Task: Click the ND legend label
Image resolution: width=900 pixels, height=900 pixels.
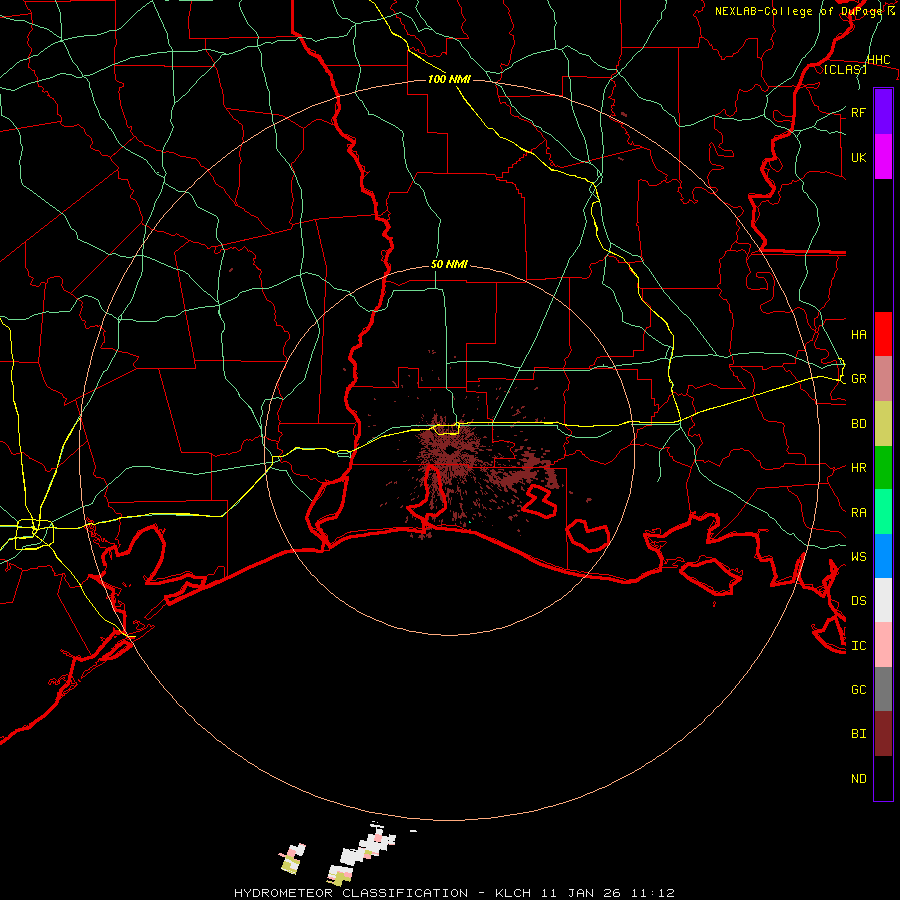Action: (858, 779)
